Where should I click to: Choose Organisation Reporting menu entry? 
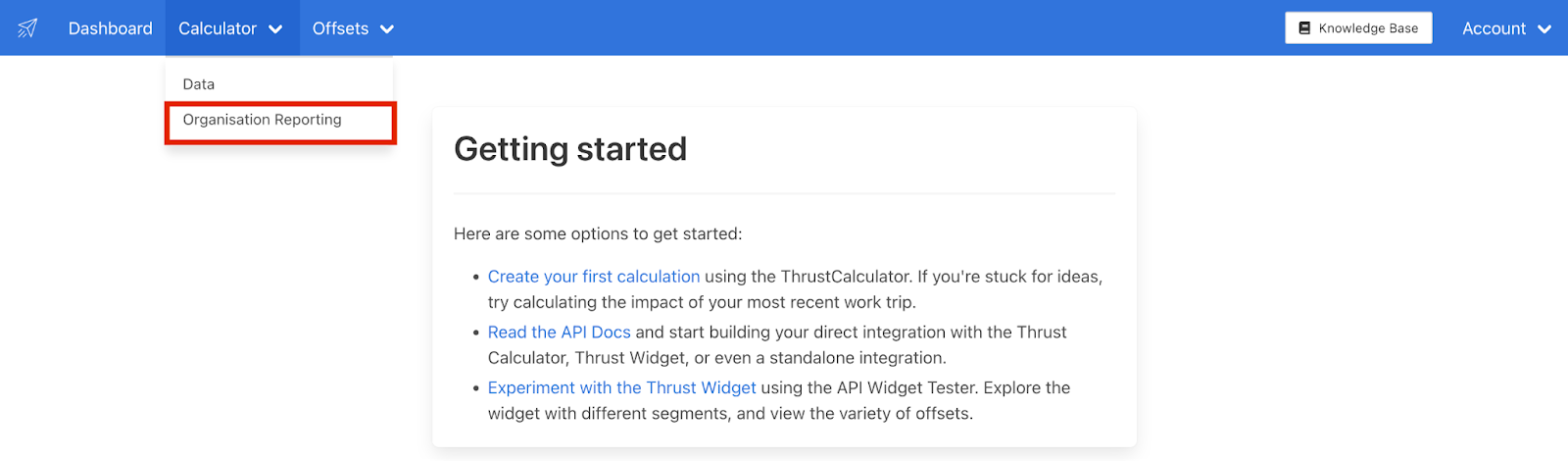pos(263,120)
